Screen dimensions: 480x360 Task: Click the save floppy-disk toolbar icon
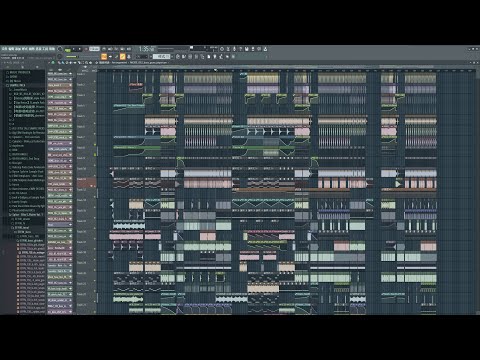(246, 49)
